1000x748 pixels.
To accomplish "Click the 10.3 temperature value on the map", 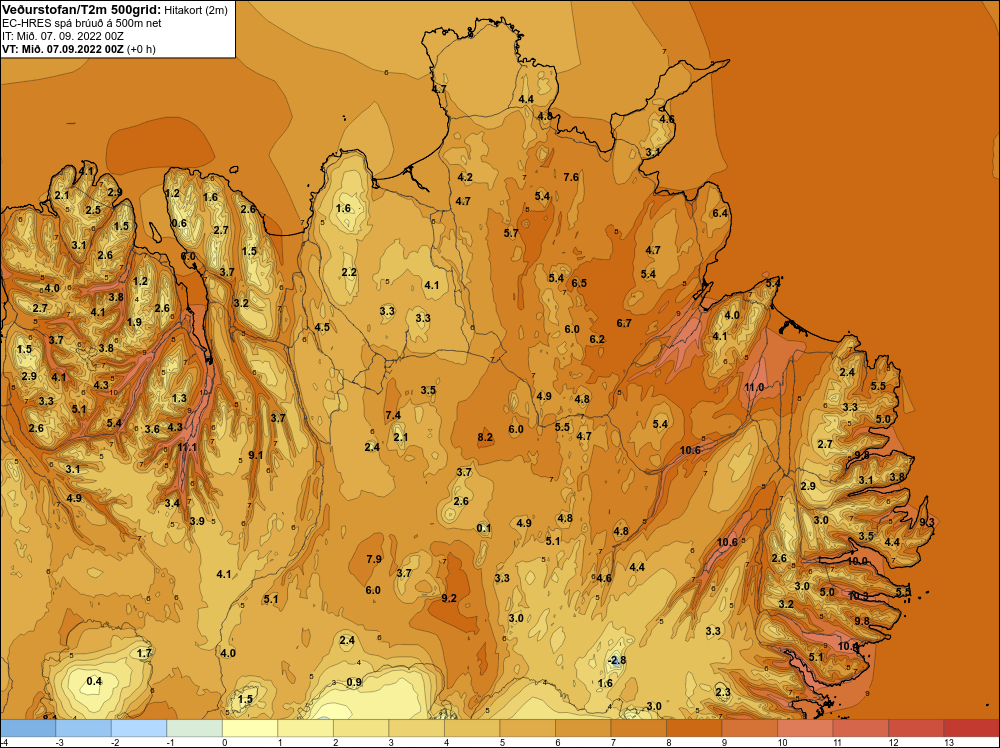I will [x=859, y=596].
